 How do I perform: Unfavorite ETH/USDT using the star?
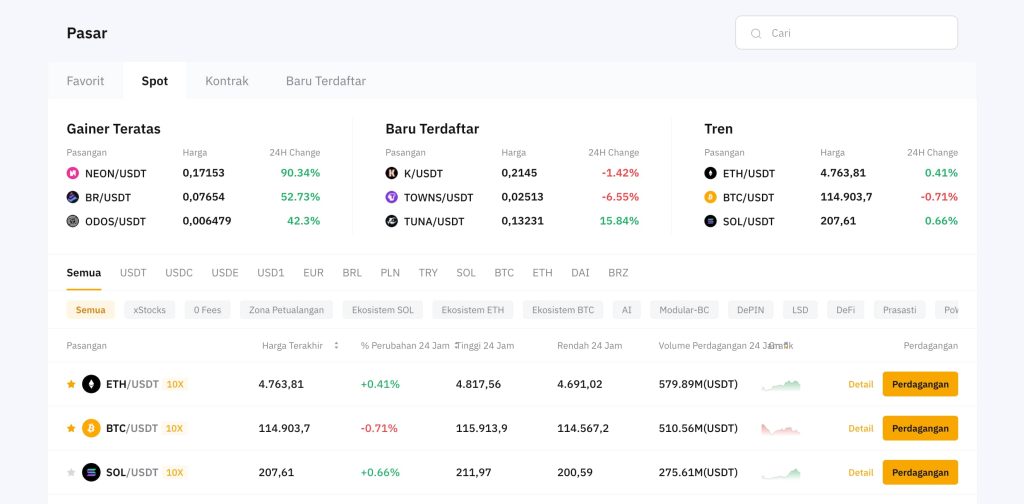coord(71,384)
